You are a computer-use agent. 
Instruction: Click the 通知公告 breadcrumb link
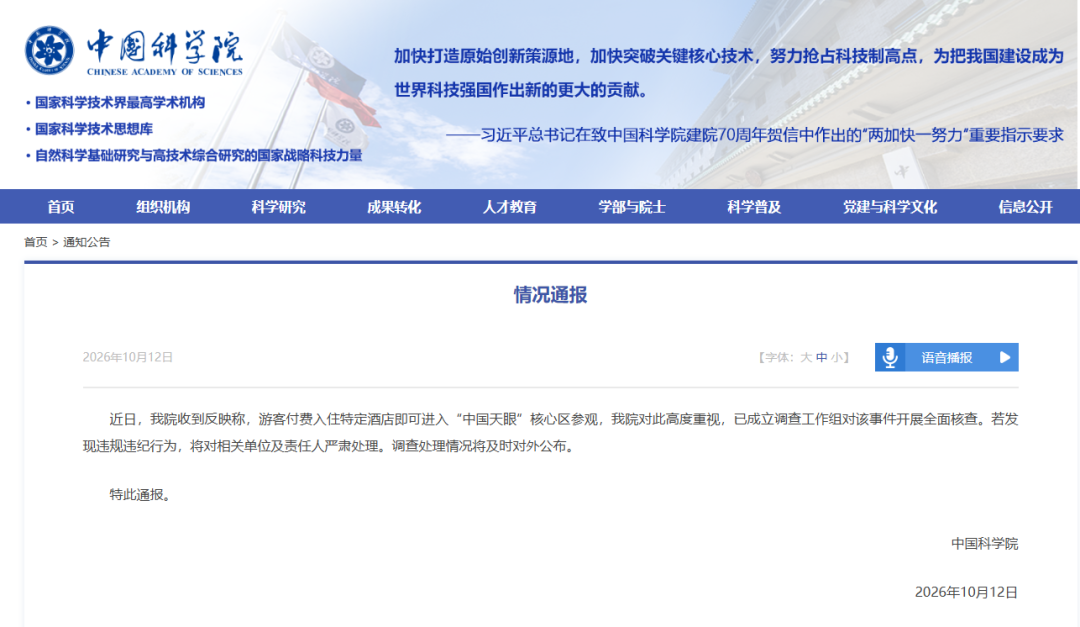87,242
